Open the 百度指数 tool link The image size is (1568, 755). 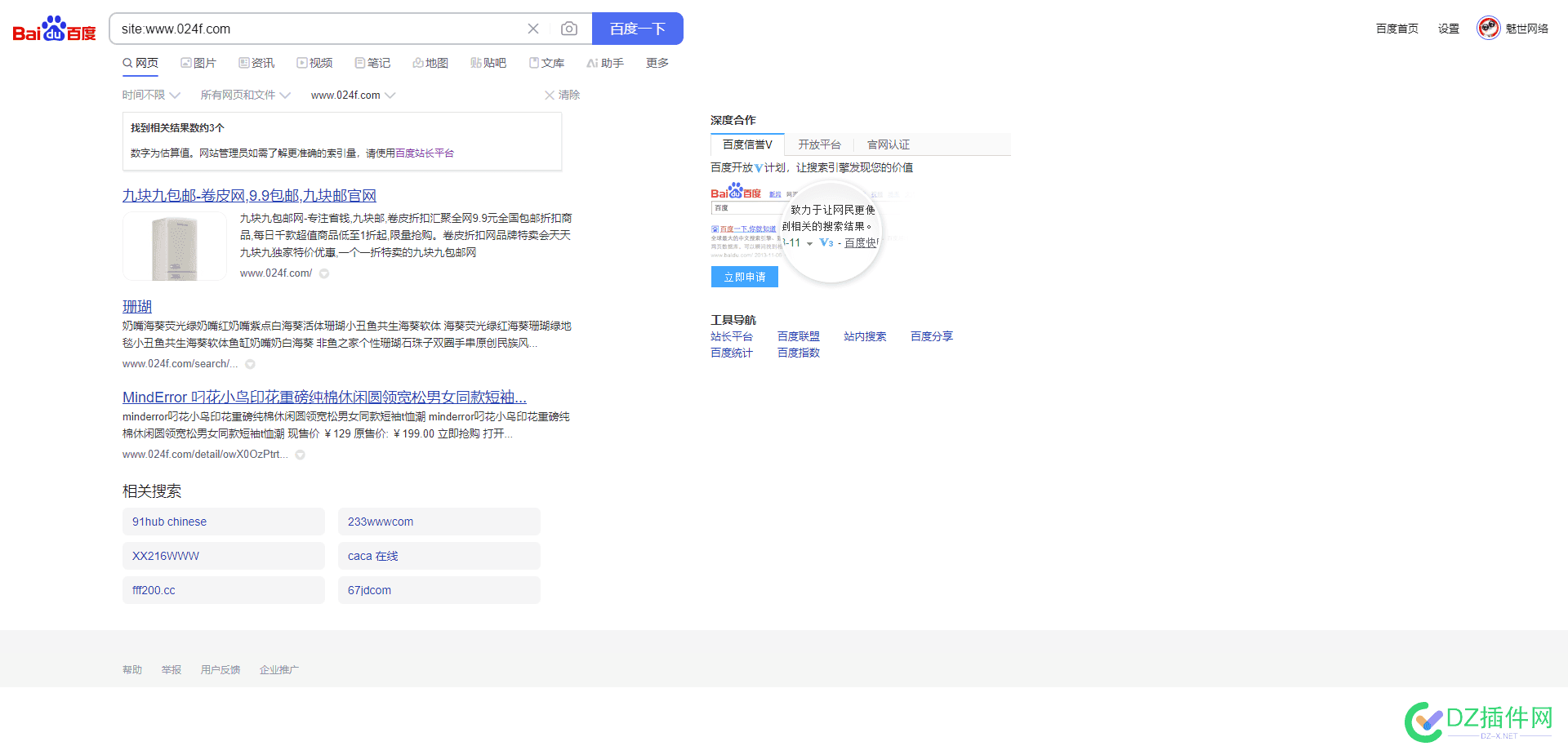coord(799,353)
